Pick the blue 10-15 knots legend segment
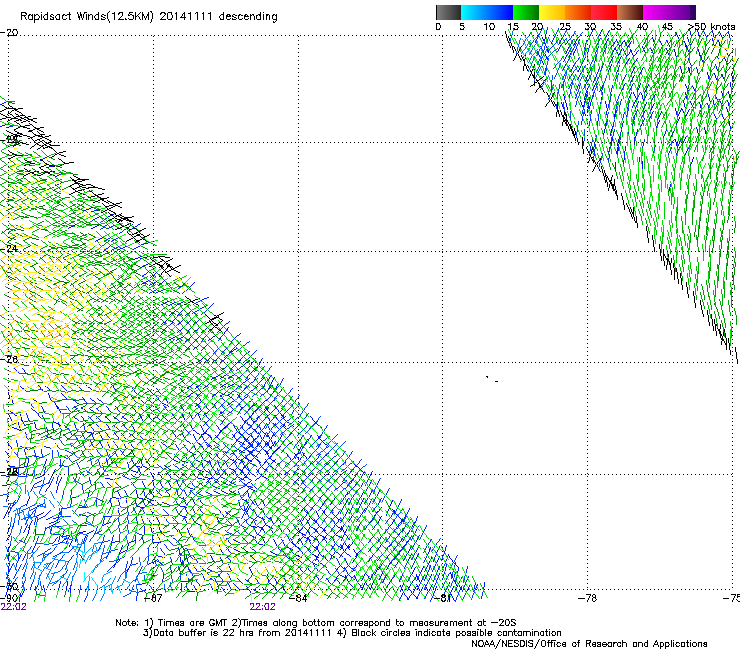Screen dimensions: 740x650 pyautogui.click(x=500, y=12)
